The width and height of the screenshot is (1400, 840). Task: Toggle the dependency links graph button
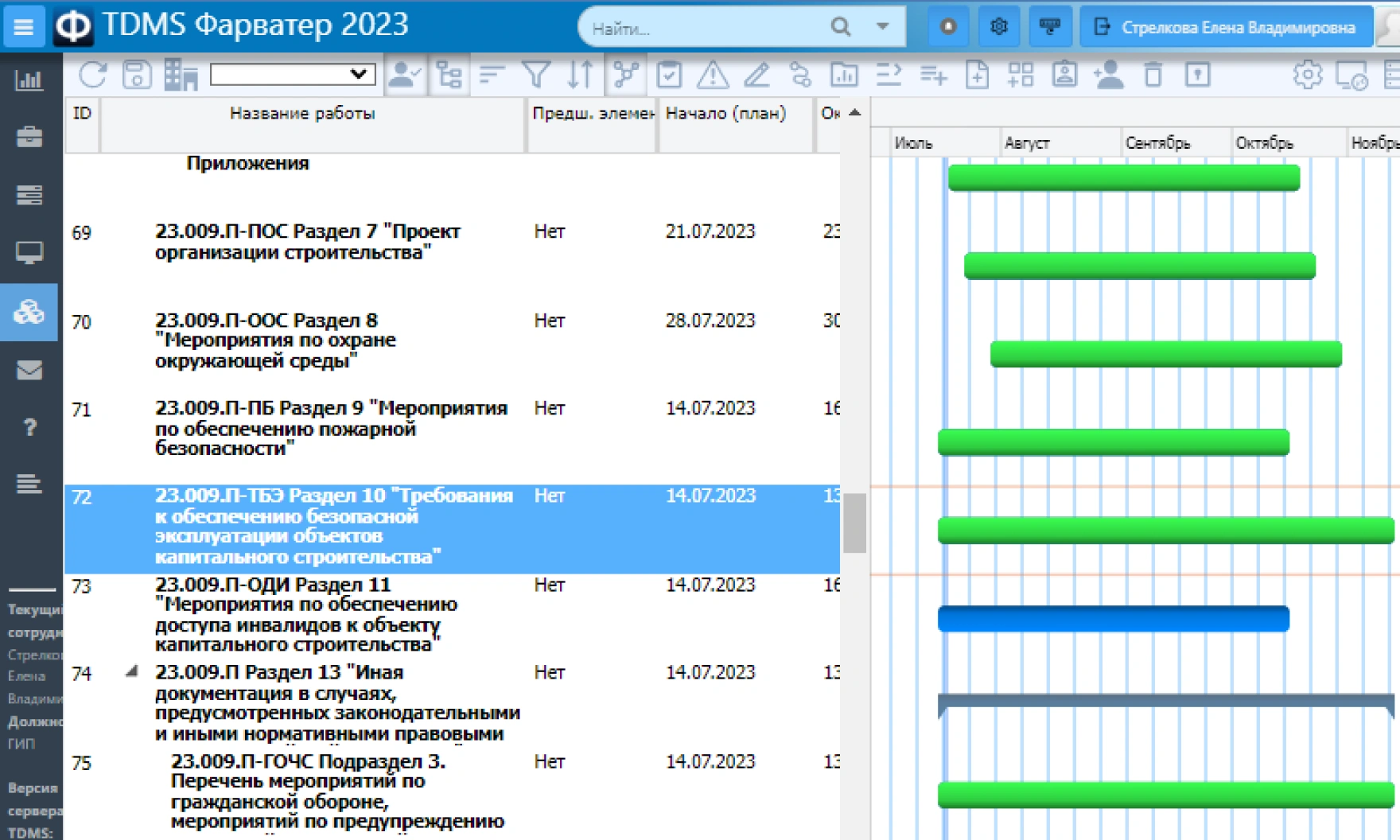click(x=626, y=75)
